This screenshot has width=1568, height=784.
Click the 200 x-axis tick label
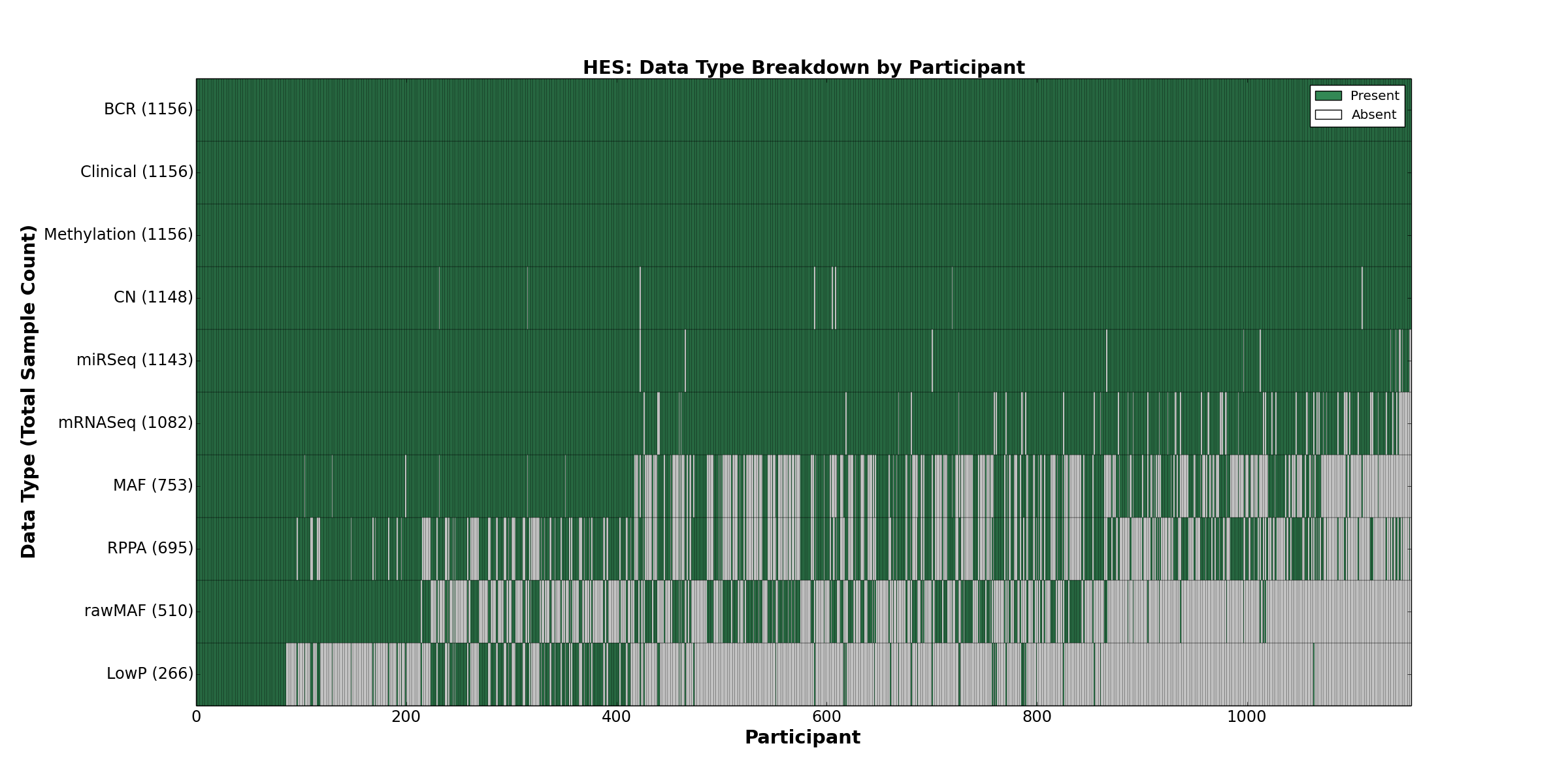(x=406, y=717)
